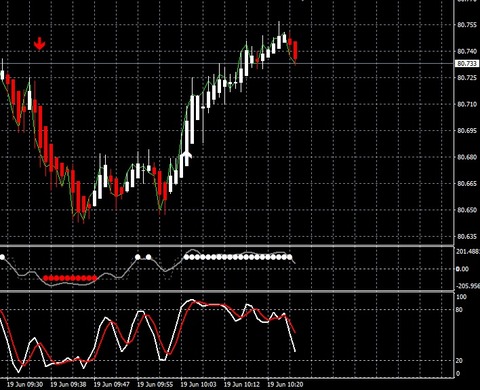Click the 80.680 price axis label
Viewport: 480px width, 390px height.
tap(467, 157)
